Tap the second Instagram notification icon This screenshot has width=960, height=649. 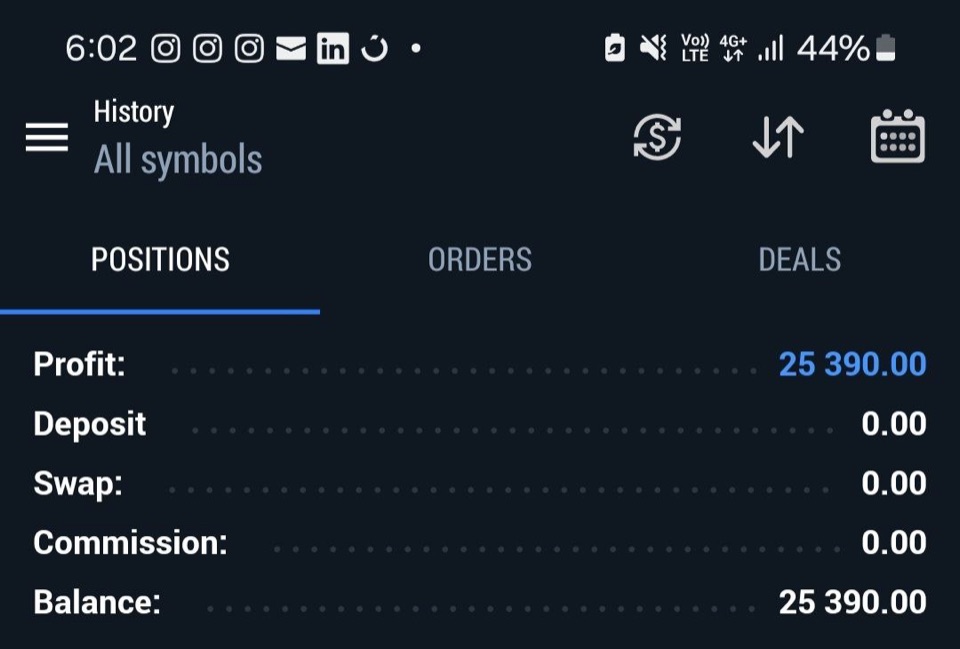click(208, 48)
